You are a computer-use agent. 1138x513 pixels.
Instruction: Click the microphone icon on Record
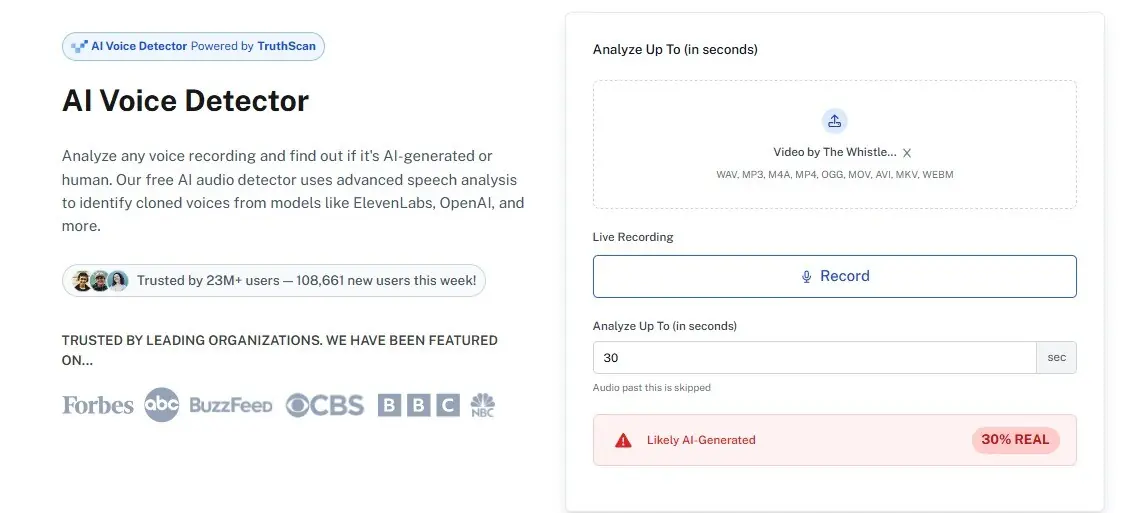click(806, 277)
